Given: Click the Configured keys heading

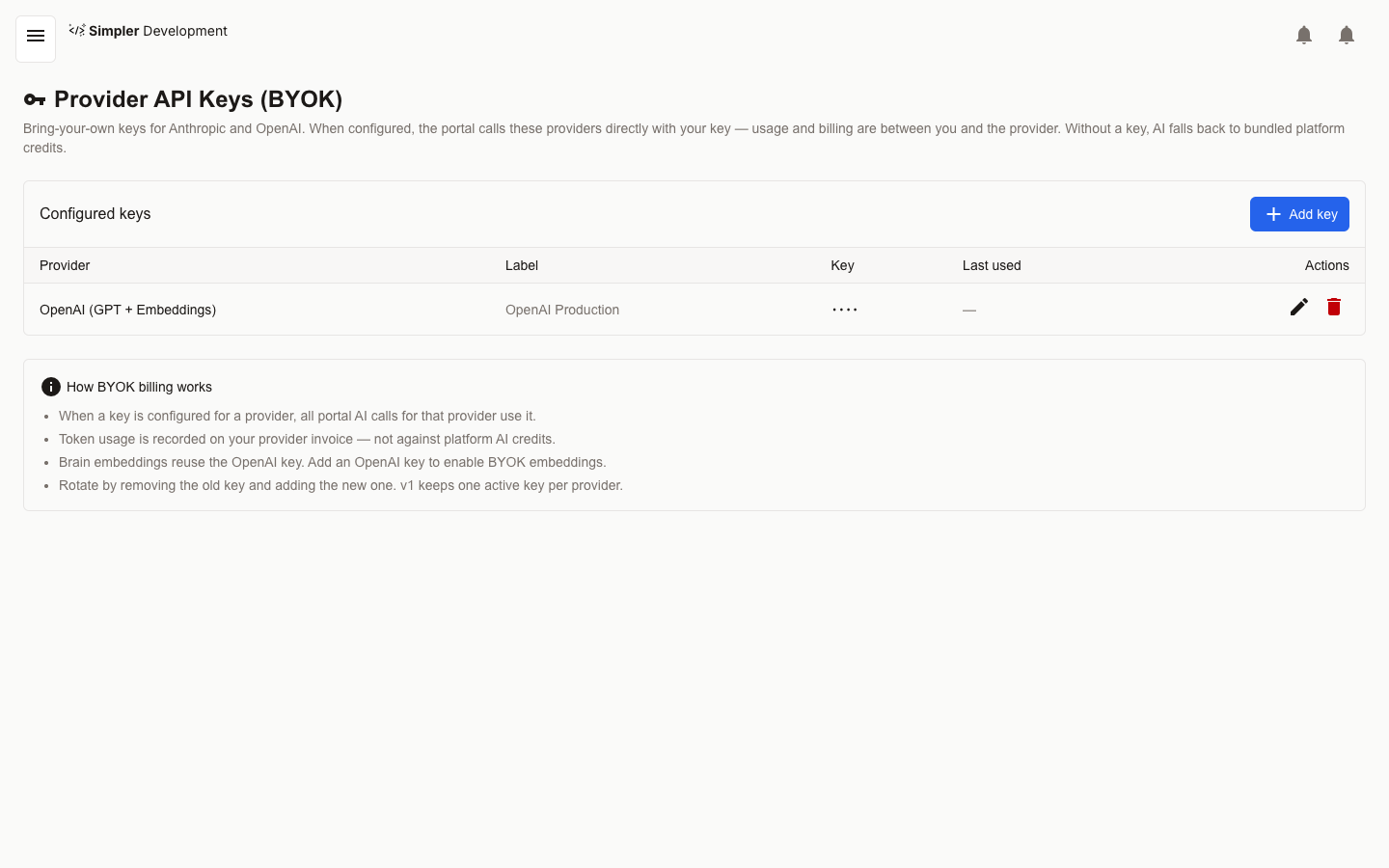Looking at the screenshot, I should point(95,213).
